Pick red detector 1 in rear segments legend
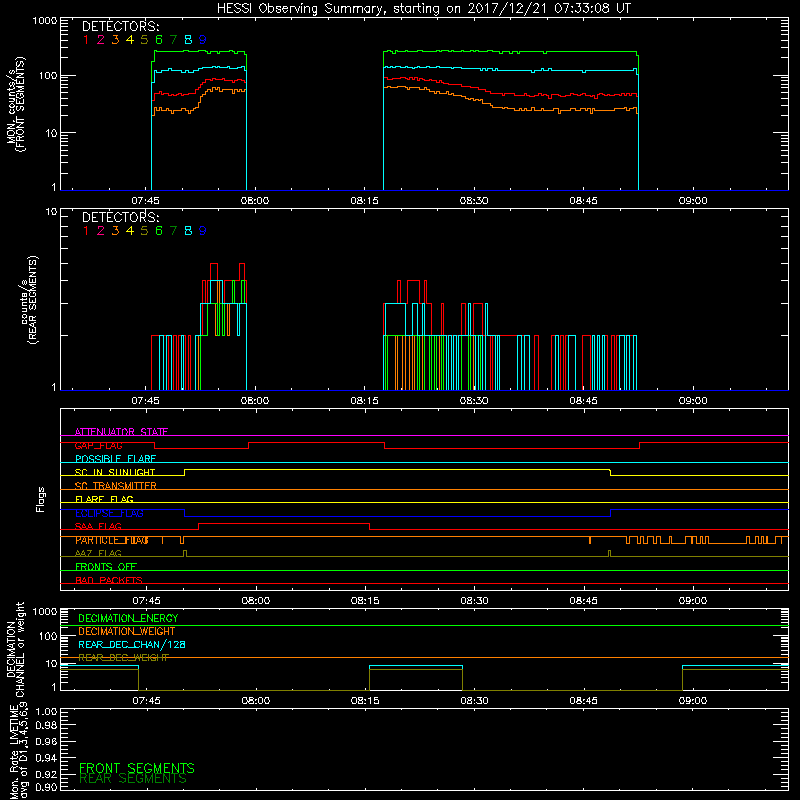Viewport: 800px width, 800px height. coord(86,231)
